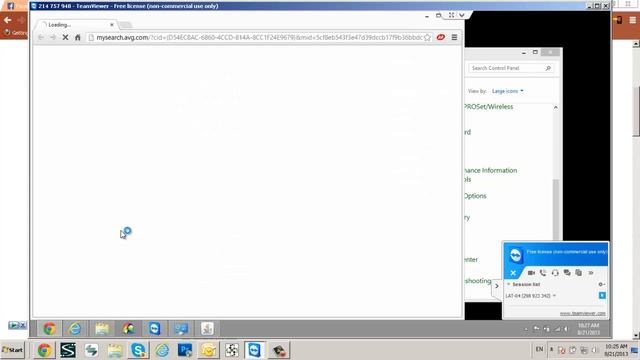Open the Troubleshooting control panel item
Image resolution: width=640 pixels, height=360 pixels.
tap(478, 281)
